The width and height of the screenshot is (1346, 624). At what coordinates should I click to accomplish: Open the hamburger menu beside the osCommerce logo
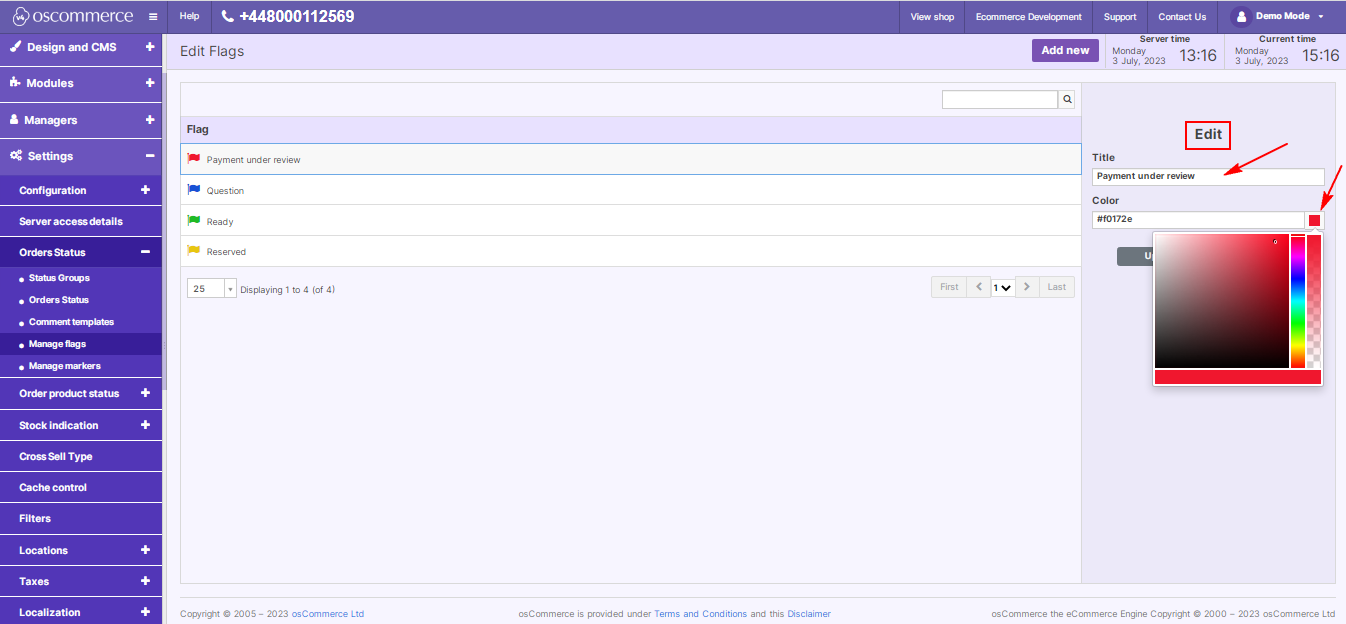pyautogui.click(x=152, y=15)
